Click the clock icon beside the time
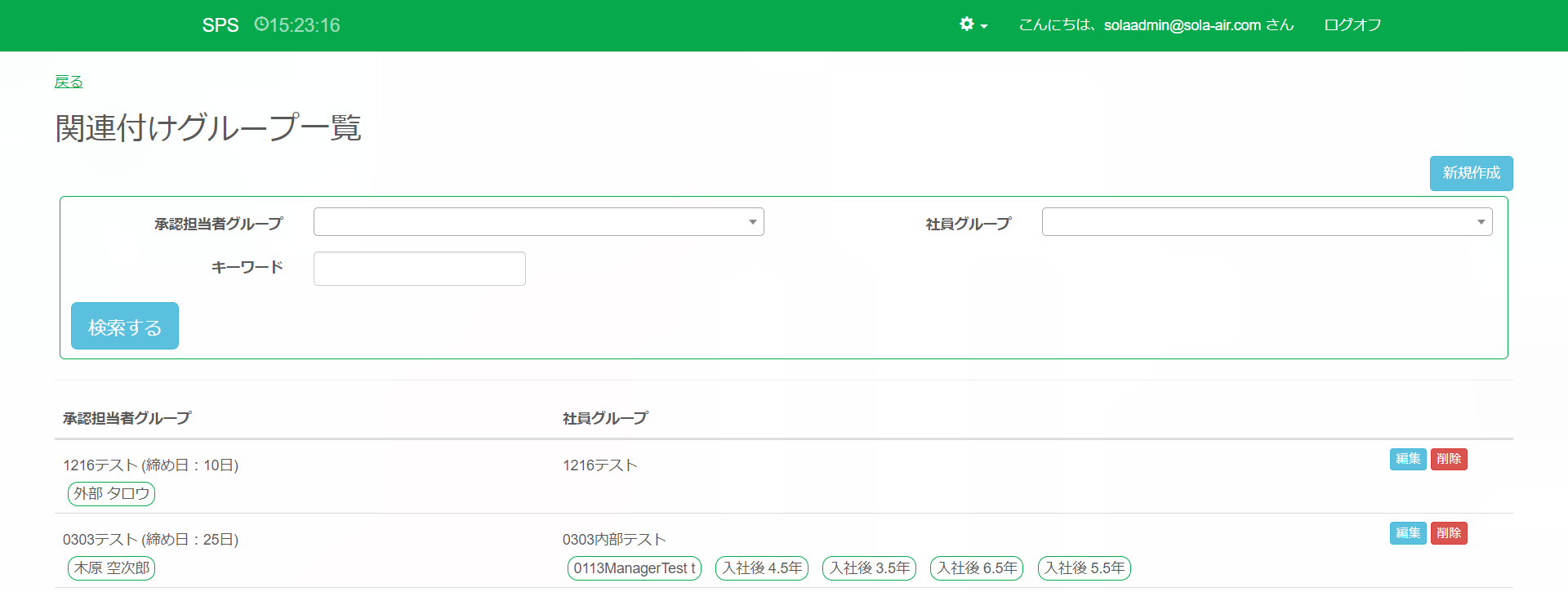The image size is (1568, 592). [261, 24]
